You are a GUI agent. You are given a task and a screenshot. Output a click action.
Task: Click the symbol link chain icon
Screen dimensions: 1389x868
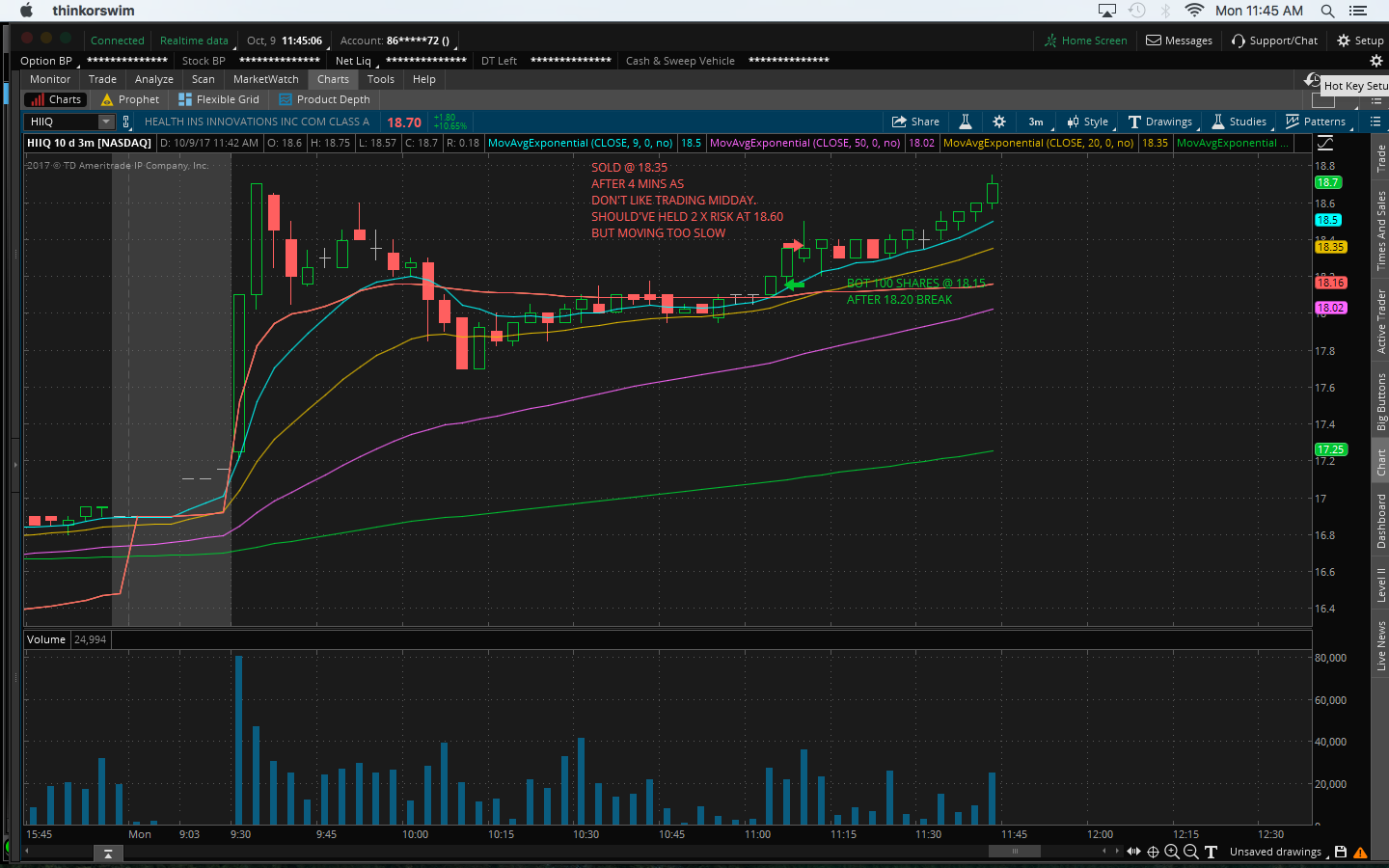pyautogui.click(x=125, y=122)
